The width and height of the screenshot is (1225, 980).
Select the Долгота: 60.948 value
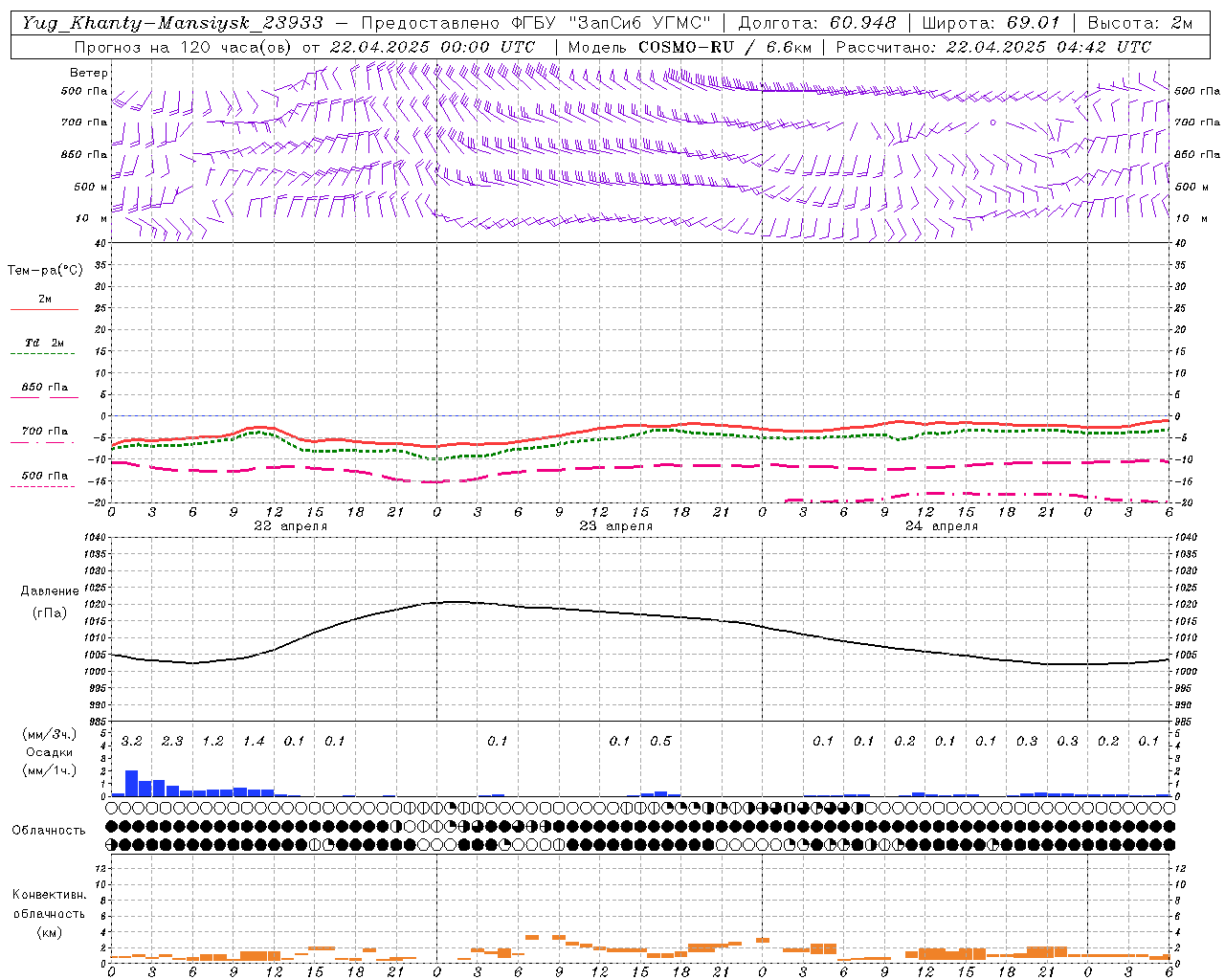[x=816, y=23]
